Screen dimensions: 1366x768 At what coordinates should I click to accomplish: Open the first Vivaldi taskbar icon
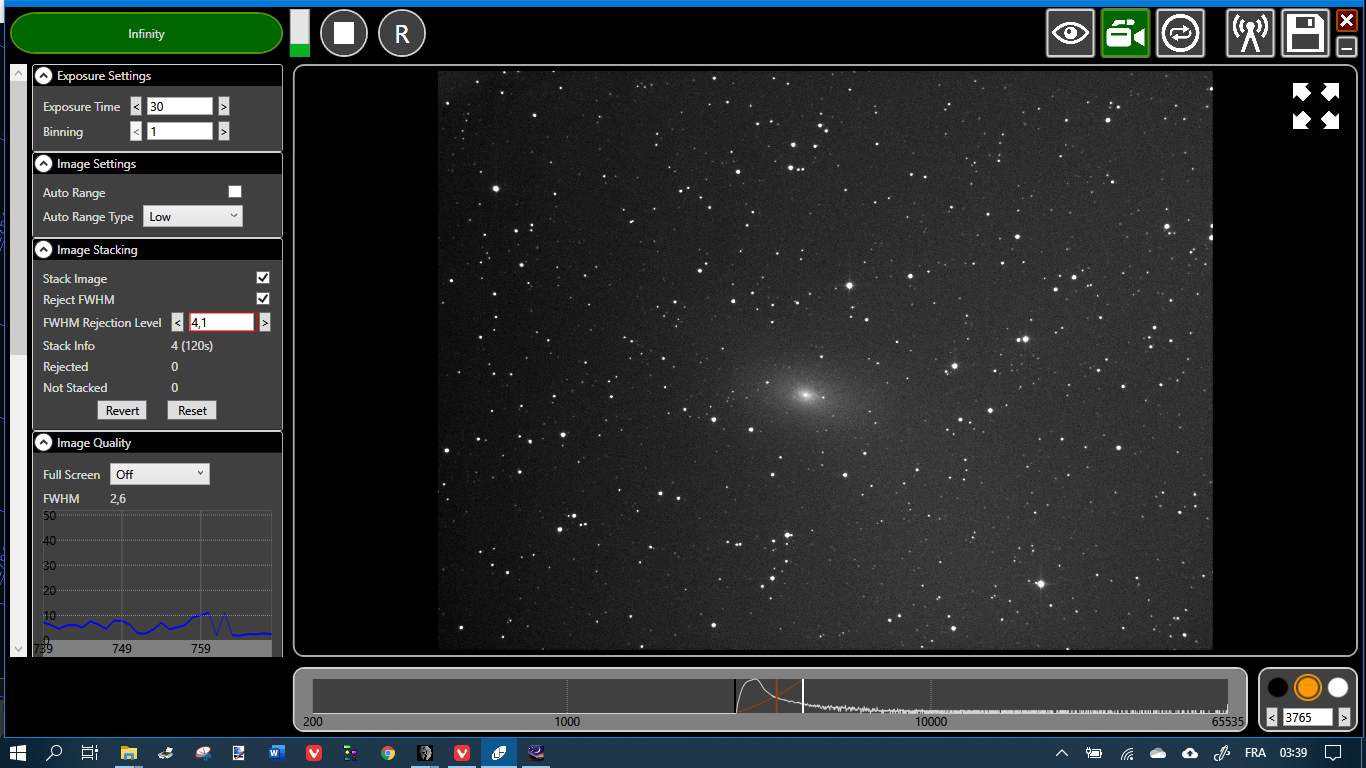[x=314, y=753]
